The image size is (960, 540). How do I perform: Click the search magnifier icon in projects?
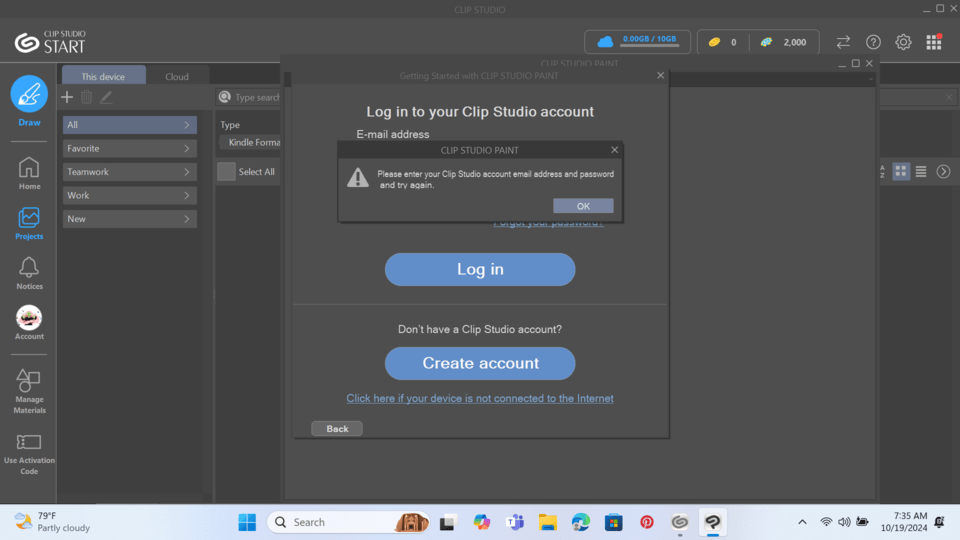pos(225,97)
